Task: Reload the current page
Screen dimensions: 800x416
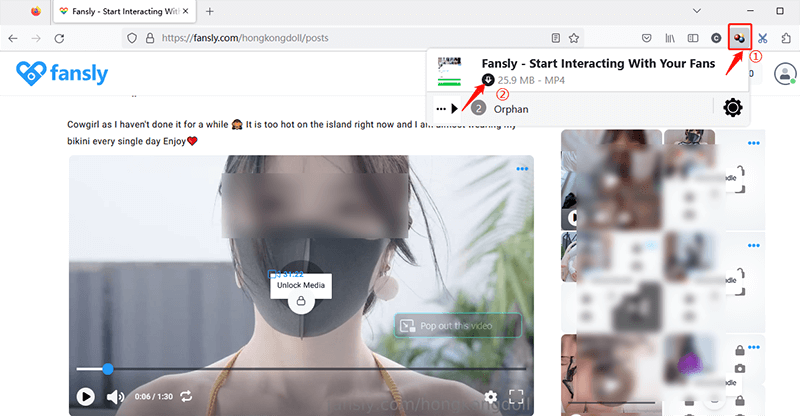Action: (60, 38)
